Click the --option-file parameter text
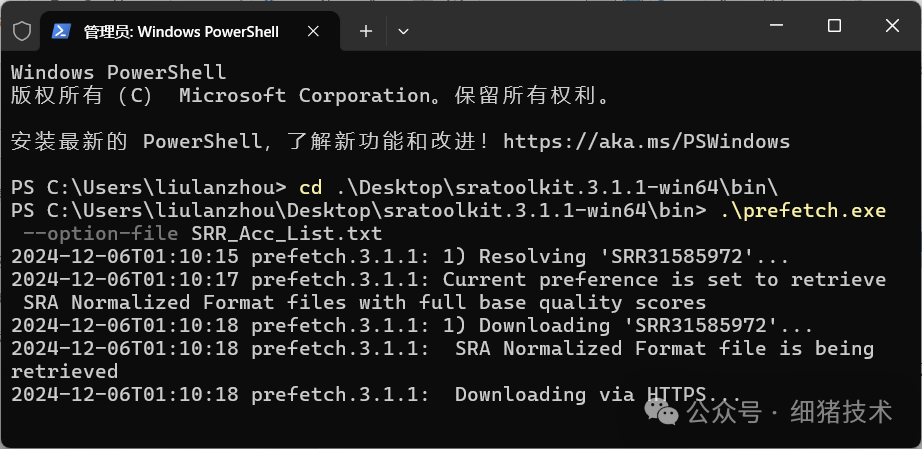 101,234
